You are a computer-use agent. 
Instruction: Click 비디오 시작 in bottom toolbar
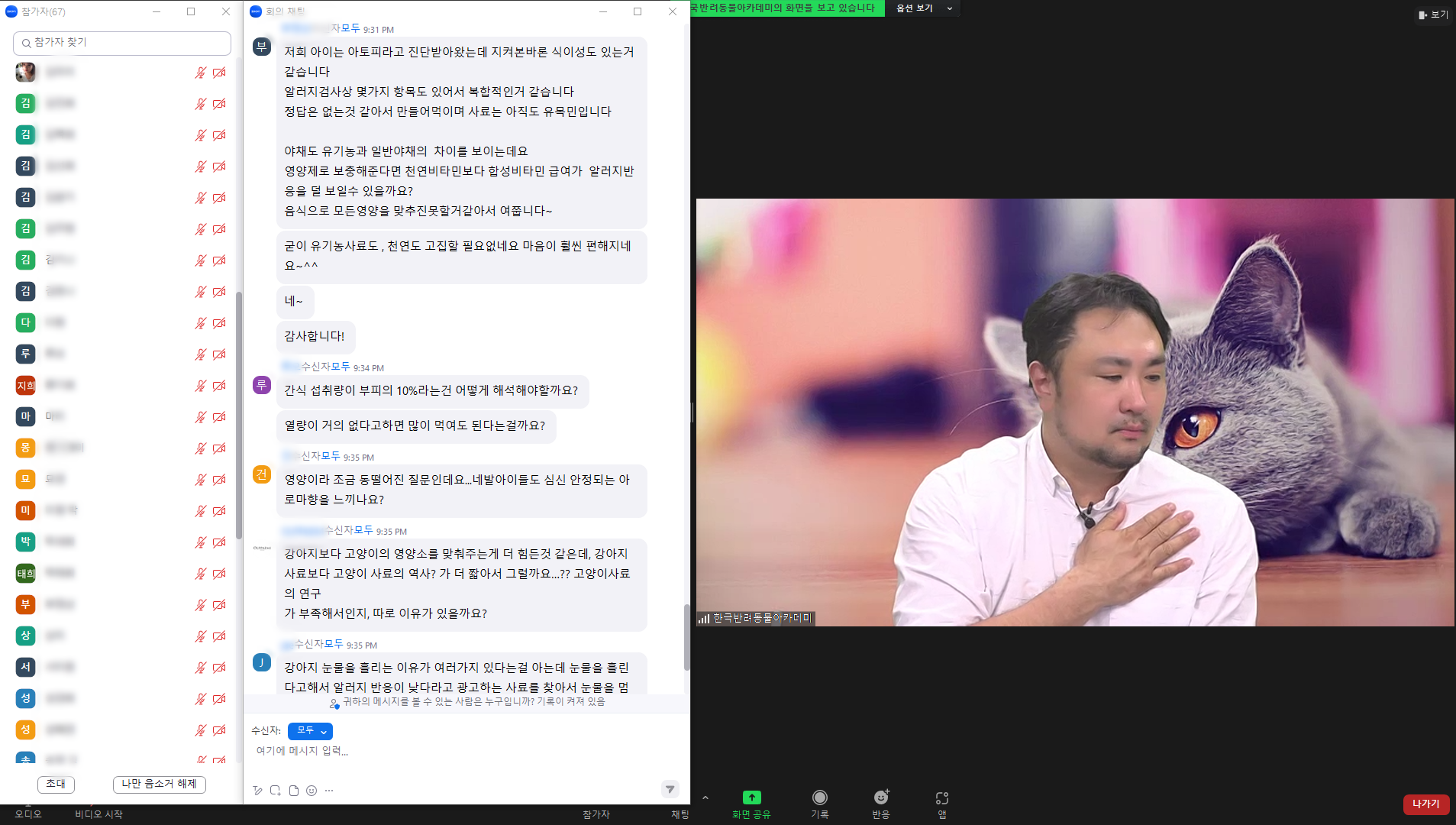[x=98, y=814]
